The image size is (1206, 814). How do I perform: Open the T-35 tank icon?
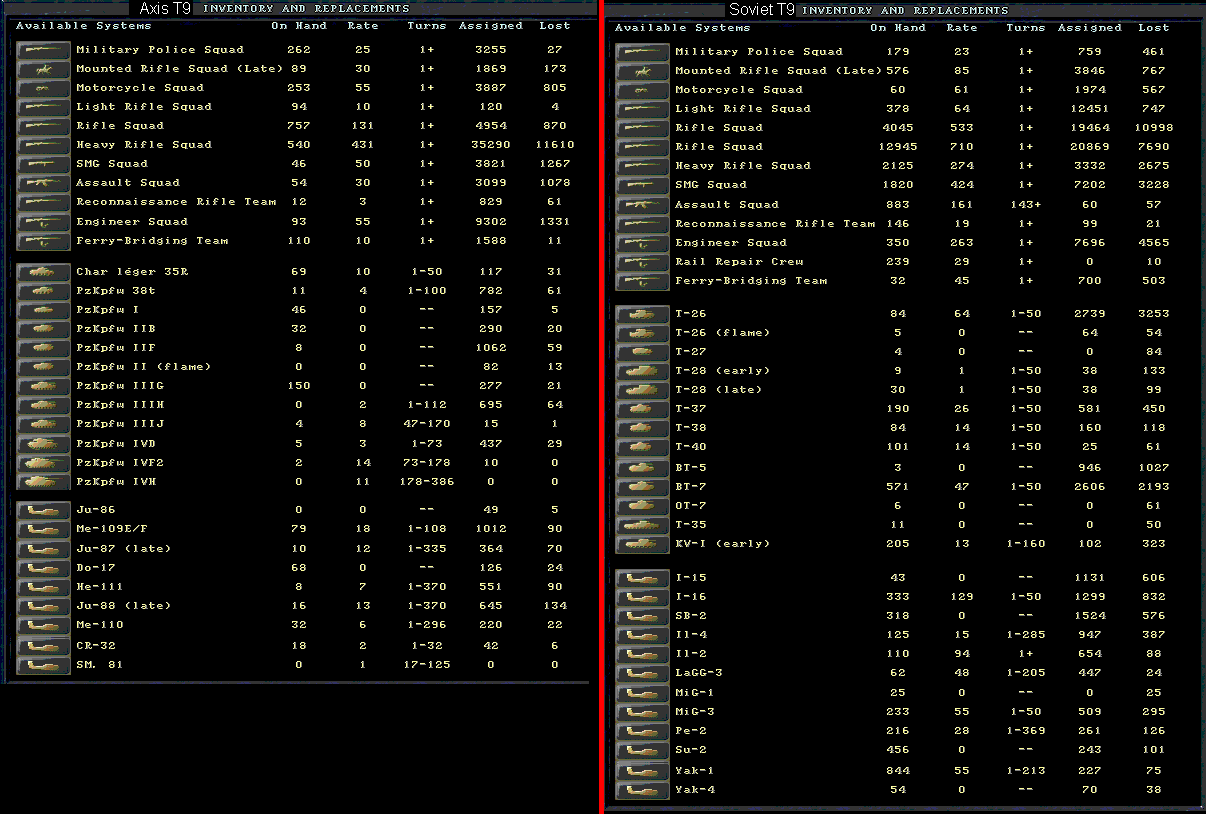pos(642,525)
